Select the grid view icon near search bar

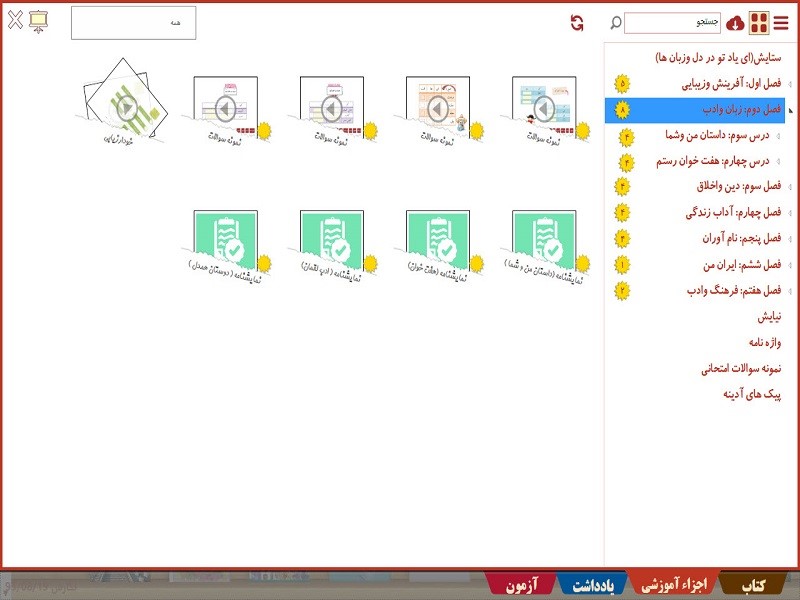click(x=759, y=23)
